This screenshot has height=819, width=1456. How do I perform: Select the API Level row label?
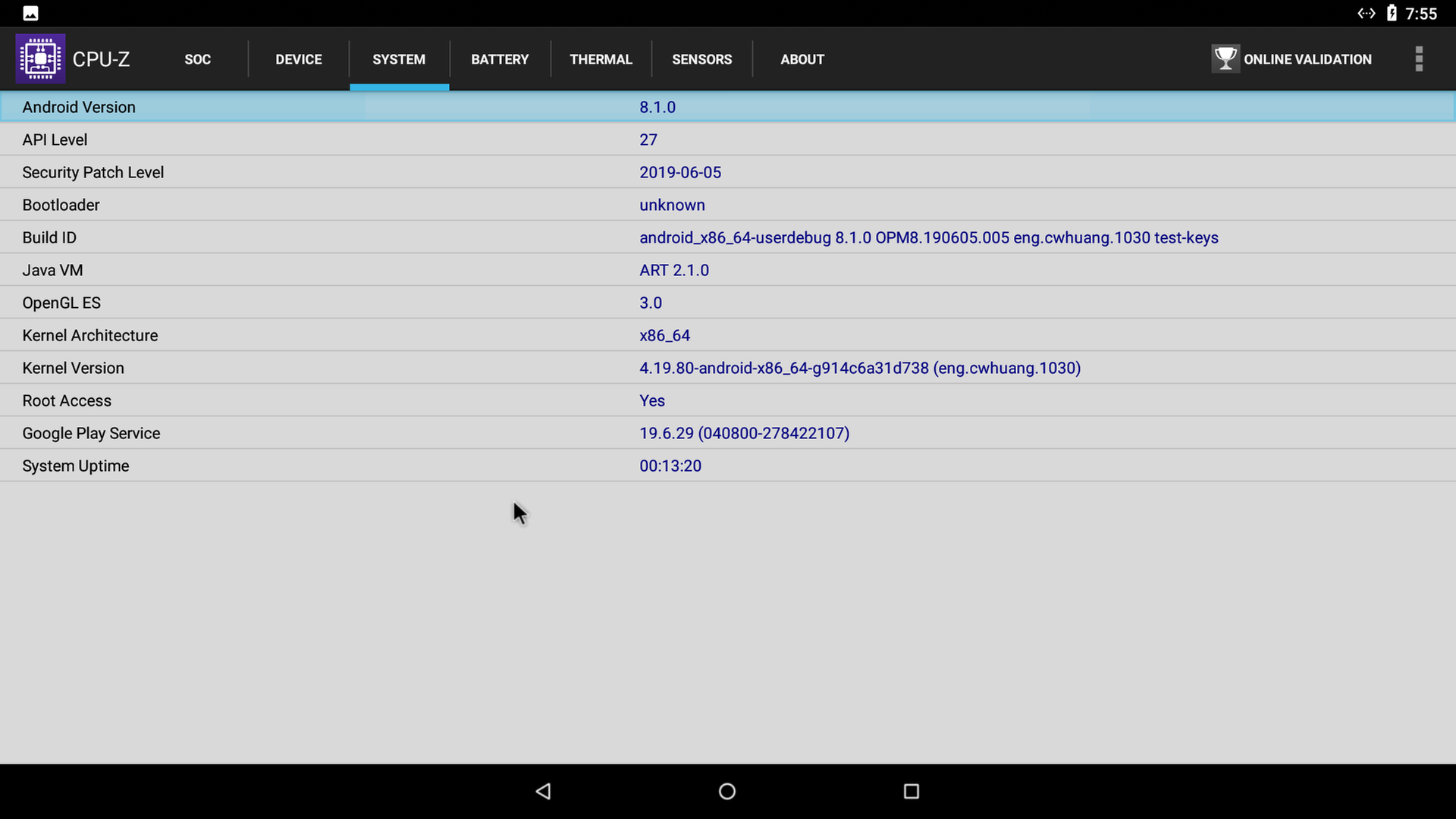click(55, 140)
